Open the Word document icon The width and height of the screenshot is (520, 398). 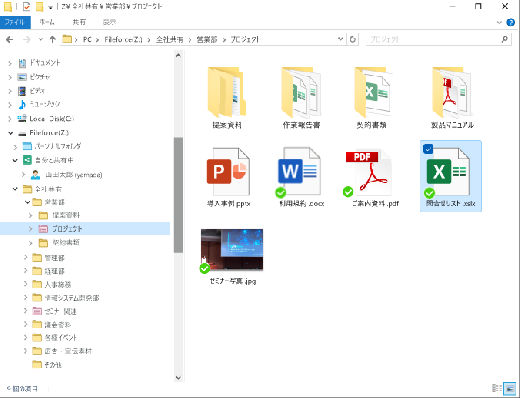click(299, 172)
